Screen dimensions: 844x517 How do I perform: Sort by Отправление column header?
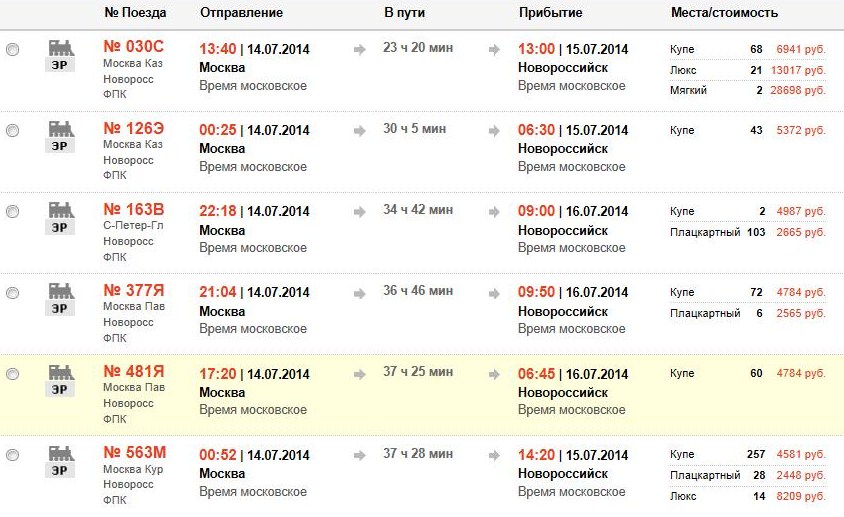point(241,13)
